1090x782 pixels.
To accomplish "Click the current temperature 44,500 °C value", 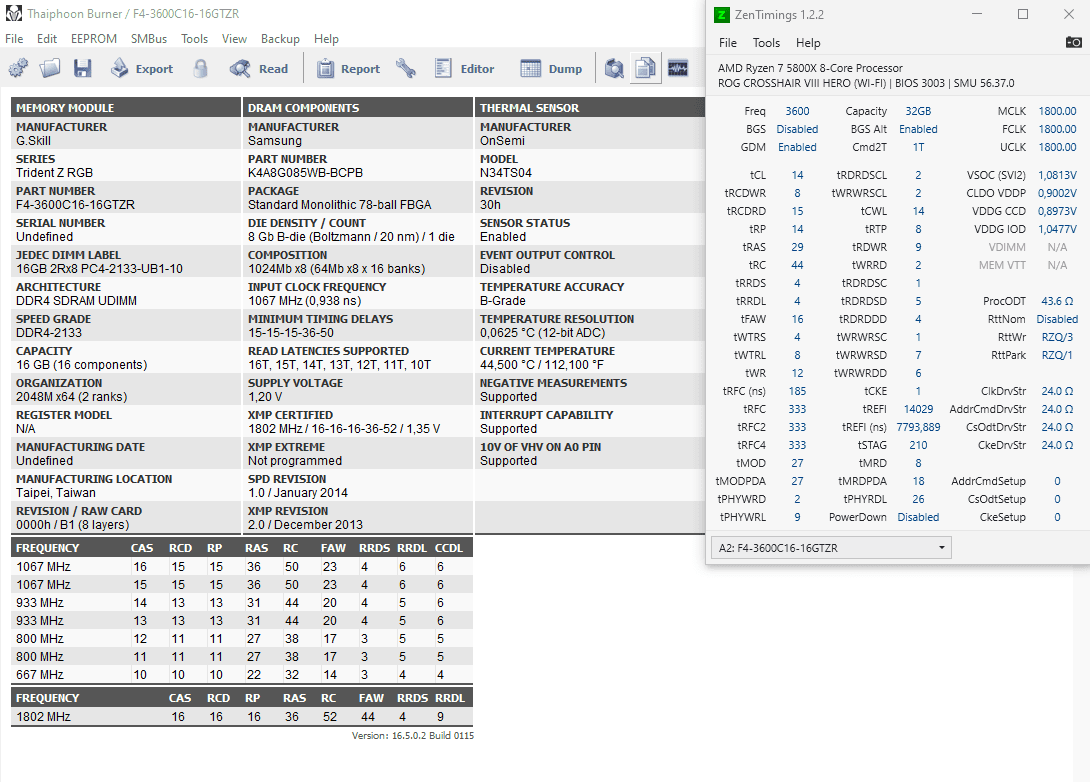I will pyautogui.click(x=542, y=364).
